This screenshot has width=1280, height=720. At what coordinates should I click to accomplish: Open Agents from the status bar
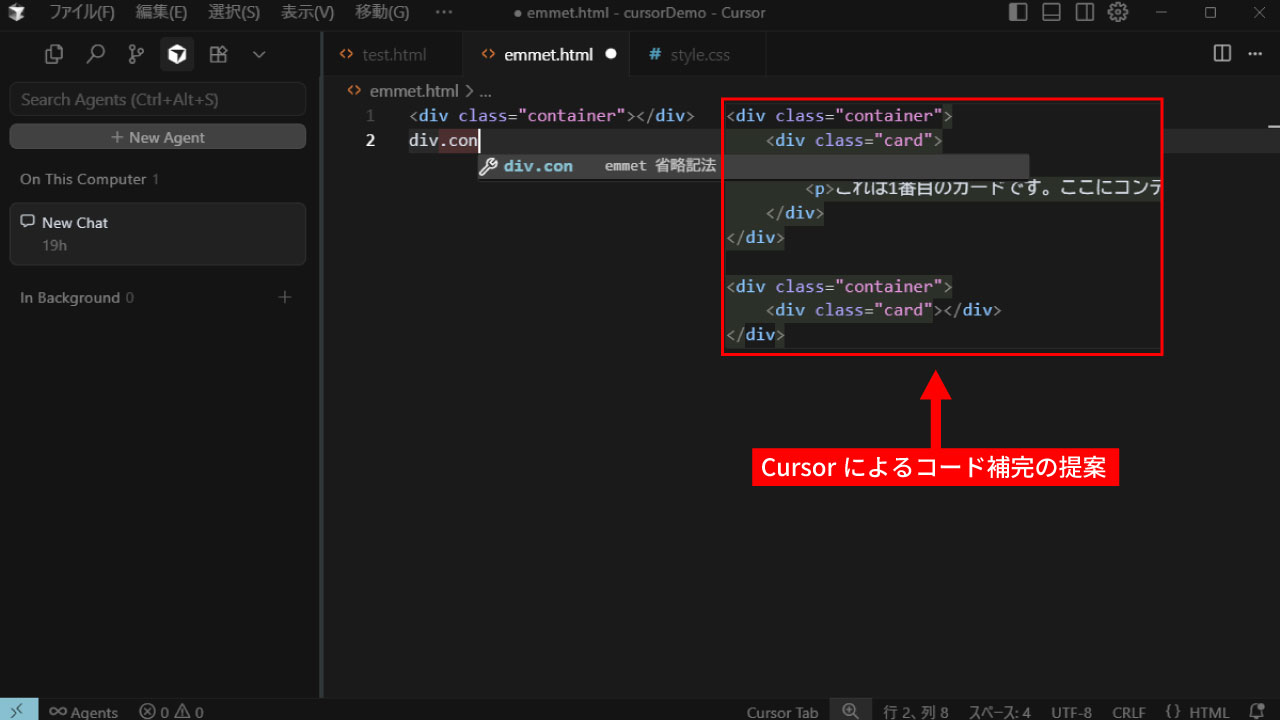click(83, 712)
